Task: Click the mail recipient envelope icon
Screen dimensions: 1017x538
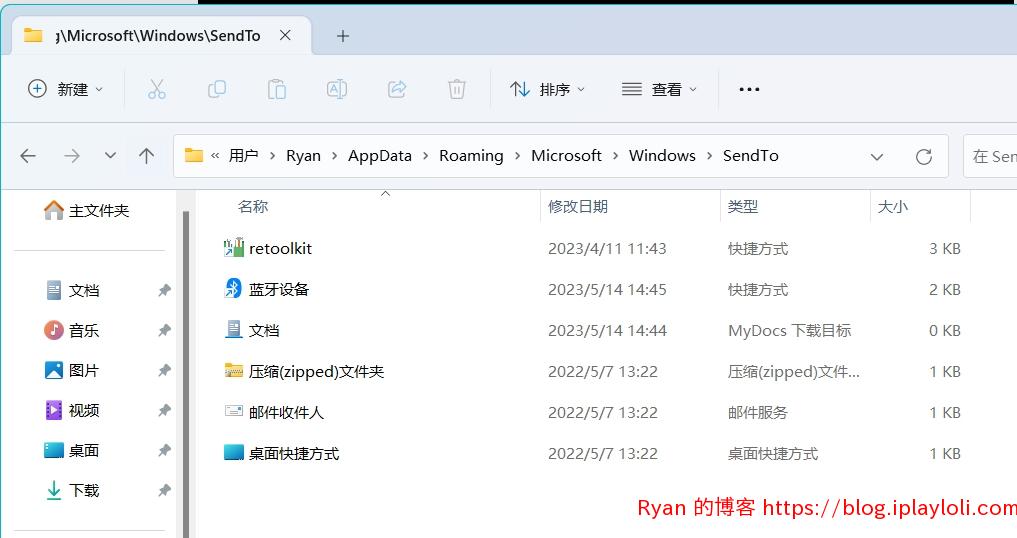Action: (233, 411)
